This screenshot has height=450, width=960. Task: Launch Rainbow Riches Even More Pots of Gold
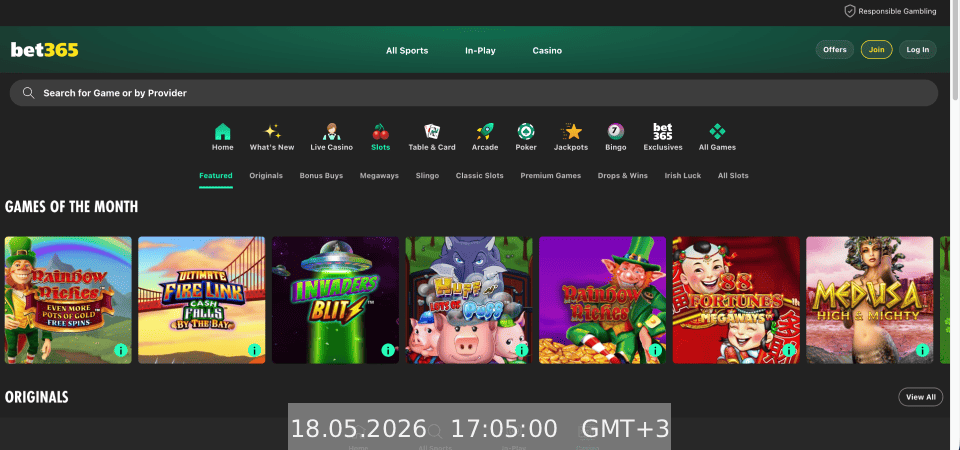coord(68,300)
